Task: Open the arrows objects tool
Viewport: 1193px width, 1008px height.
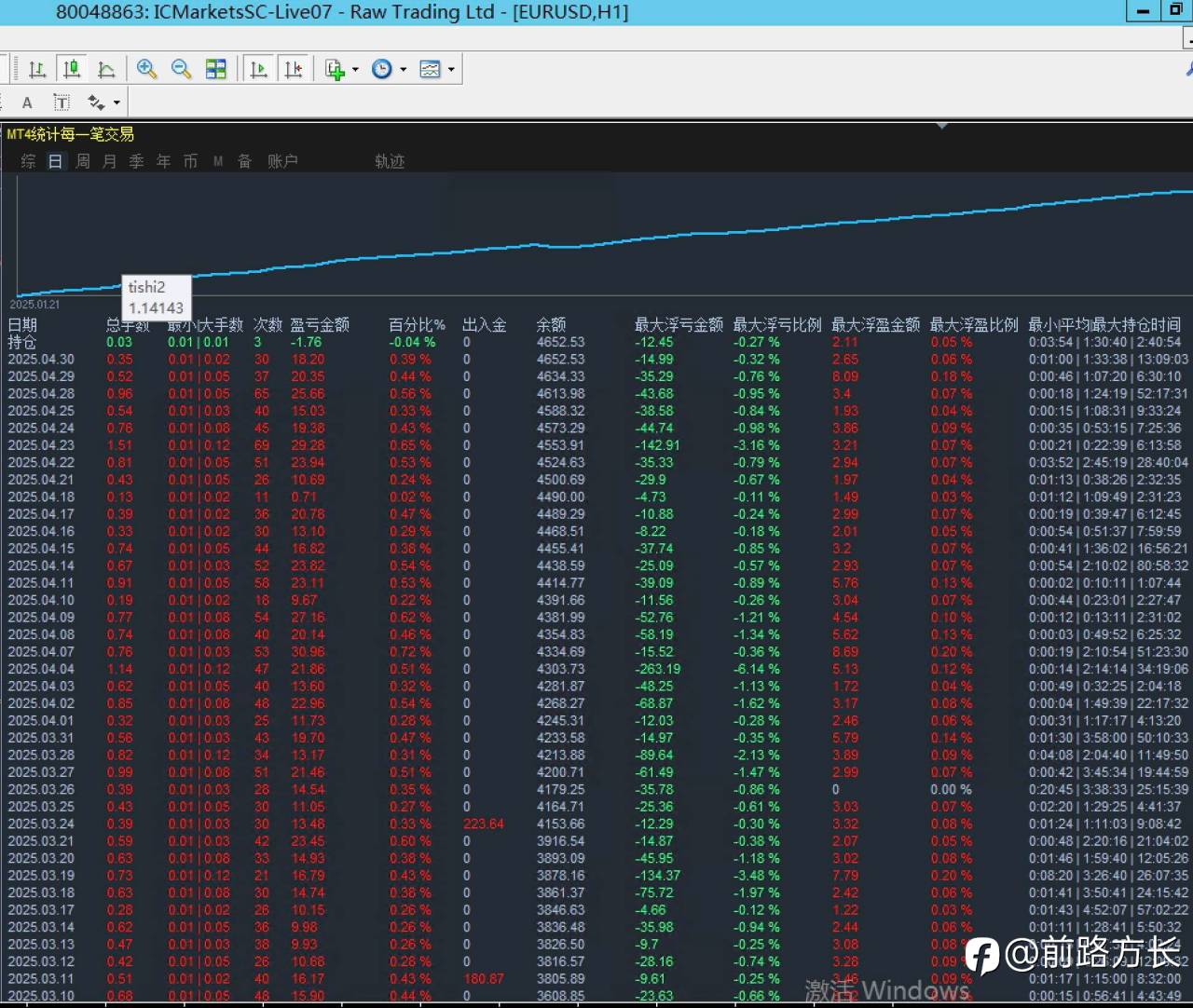Action: click(x=96, y=102)
